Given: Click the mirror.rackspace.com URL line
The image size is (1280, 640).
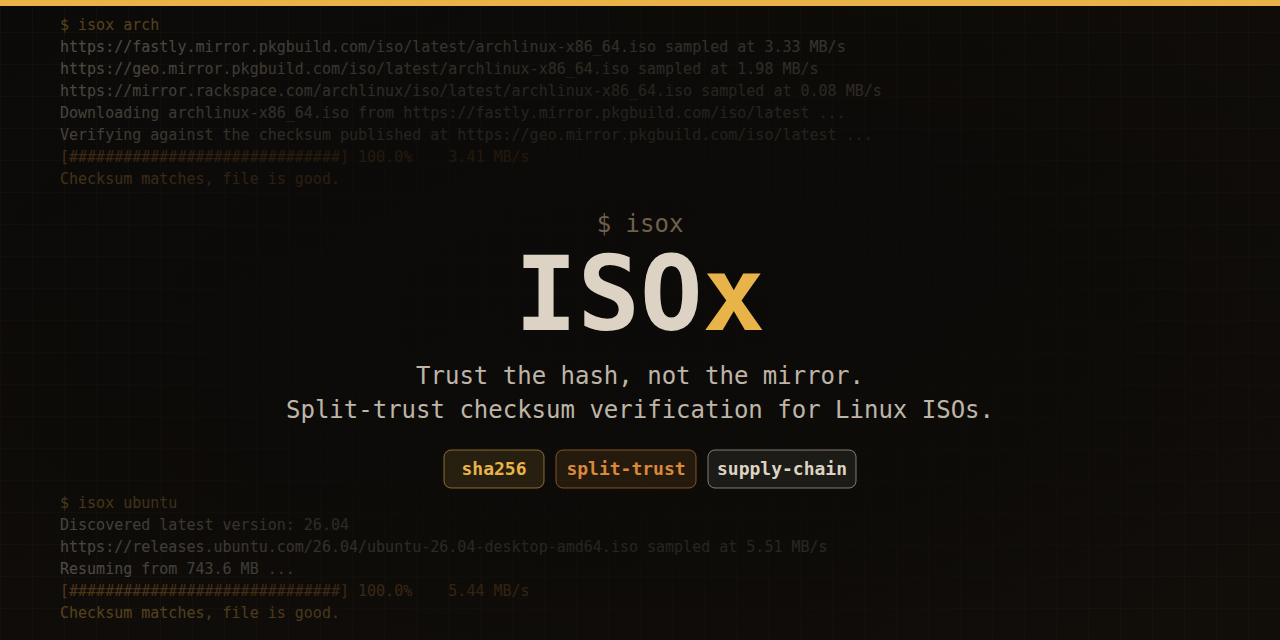Looking at the screenshot, I should click(471, 91).
